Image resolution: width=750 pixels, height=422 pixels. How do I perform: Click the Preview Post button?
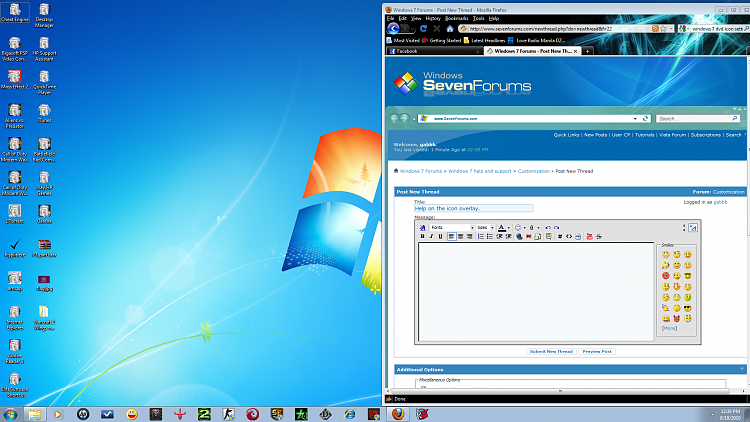[596, 351]
